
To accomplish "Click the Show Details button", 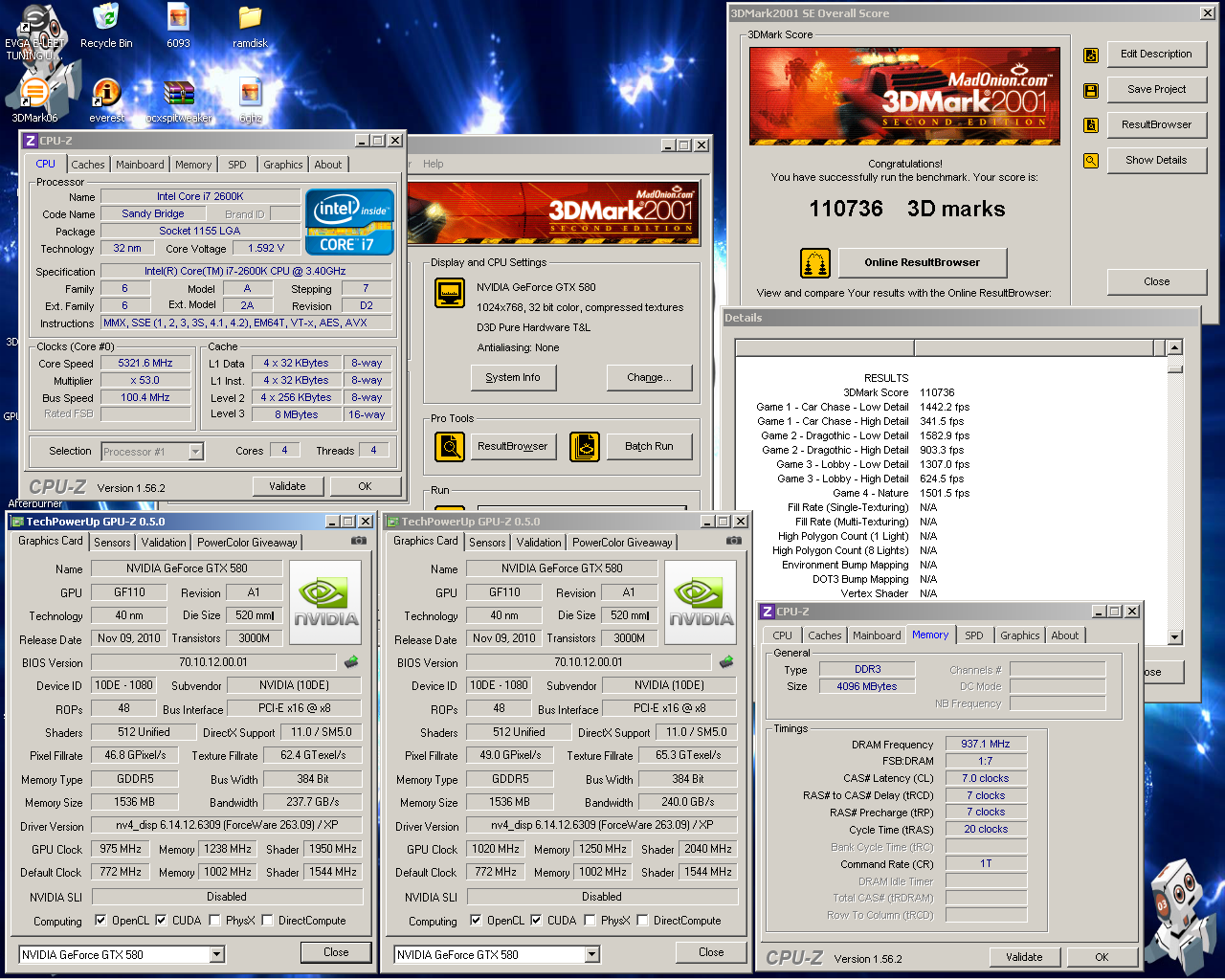I will point(1156,160).
